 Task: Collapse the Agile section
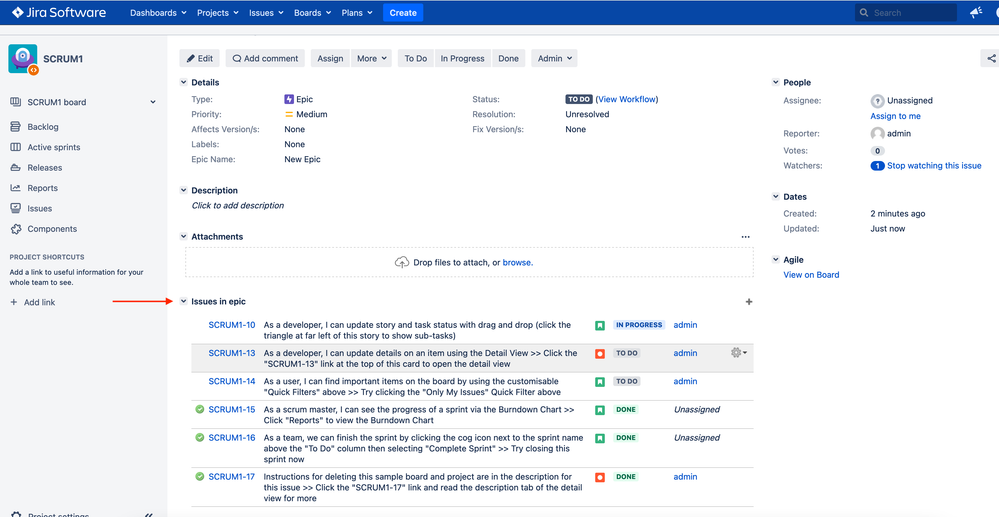775,259
